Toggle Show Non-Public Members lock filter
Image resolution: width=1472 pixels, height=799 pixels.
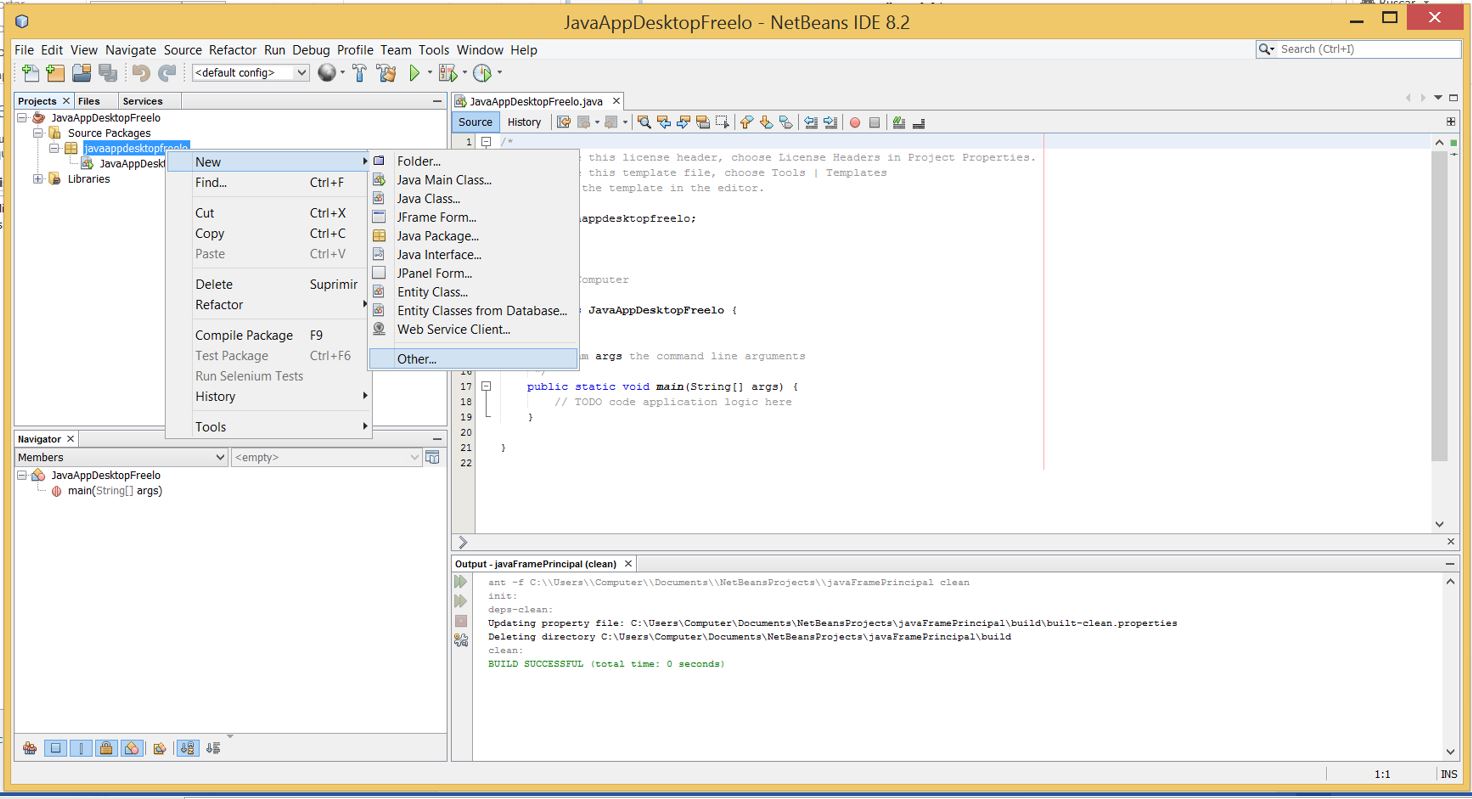[x=106, y=748]
